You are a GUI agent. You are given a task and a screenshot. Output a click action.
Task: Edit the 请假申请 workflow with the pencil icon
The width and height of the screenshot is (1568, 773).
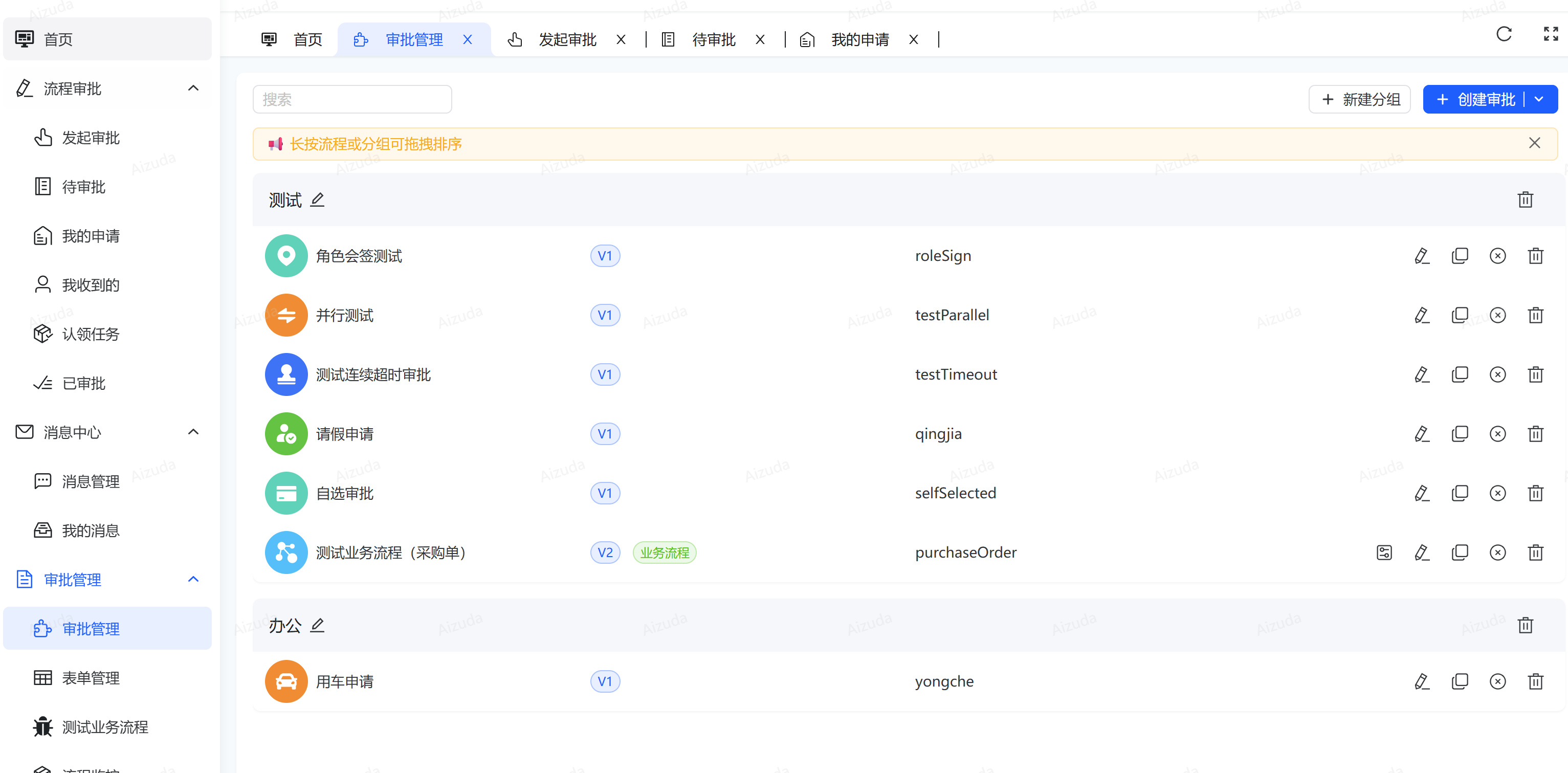(1423, 433)
